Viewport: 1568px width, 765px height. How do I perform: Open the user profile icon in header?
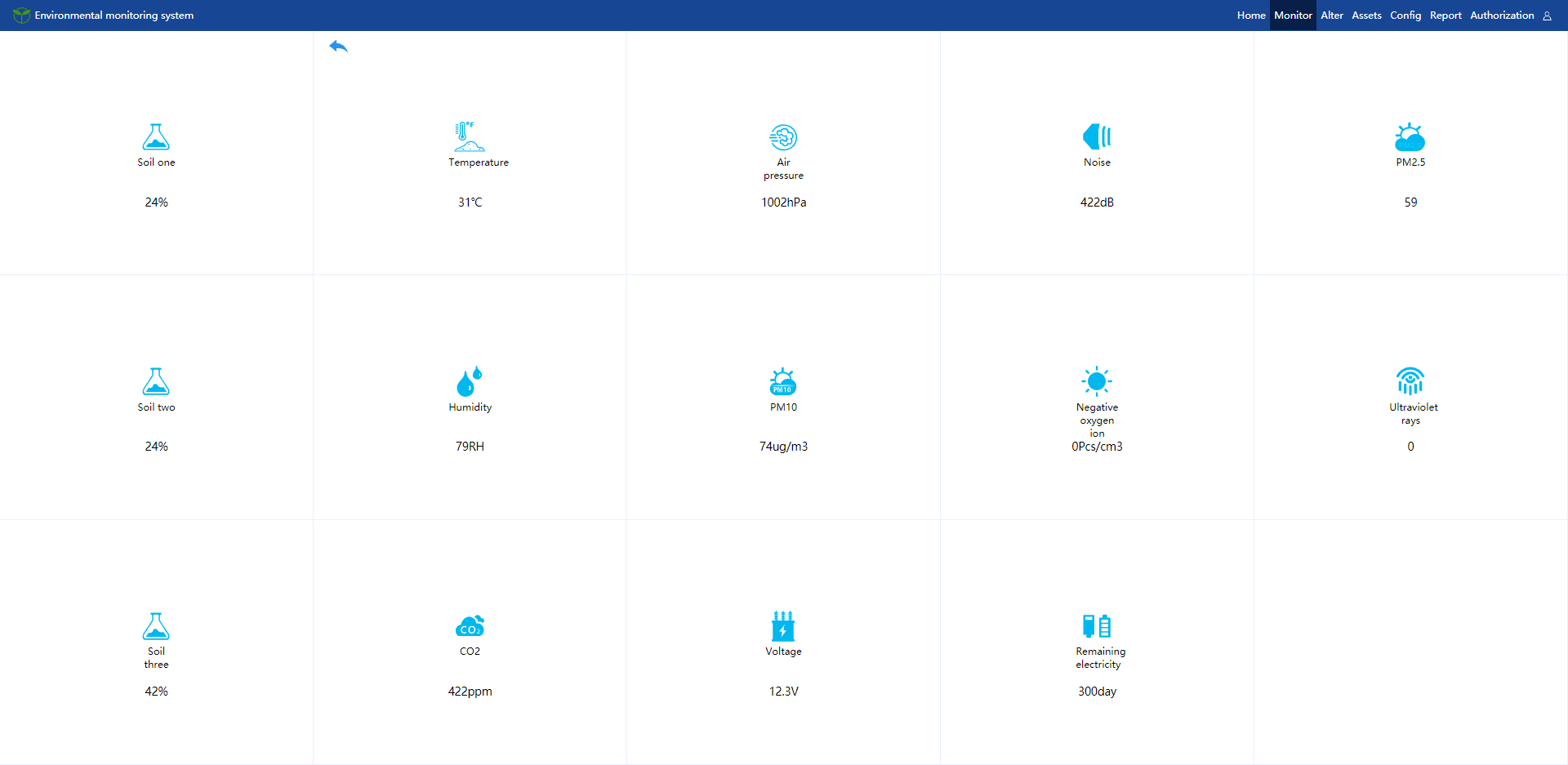pyautogui.click(x=1547, y=16)
